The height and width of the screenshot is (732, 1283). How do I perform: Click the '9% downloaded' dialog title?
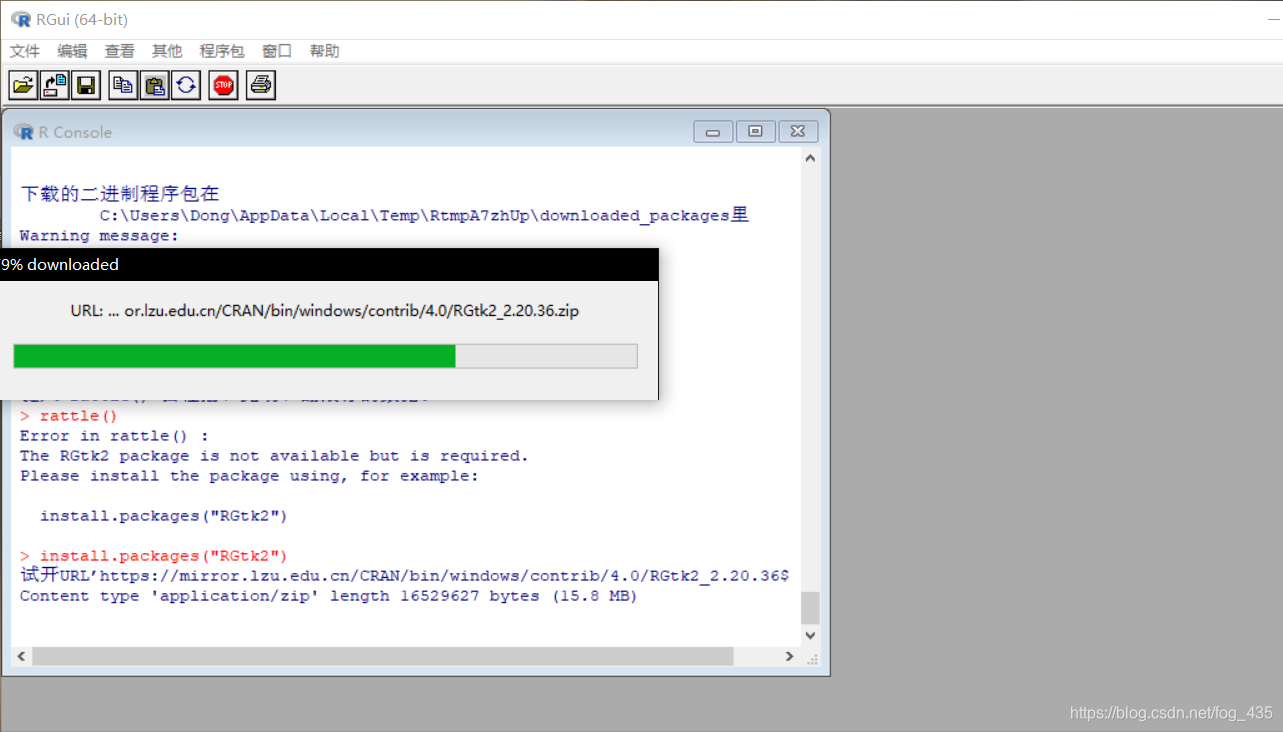[x=60, y=265]
